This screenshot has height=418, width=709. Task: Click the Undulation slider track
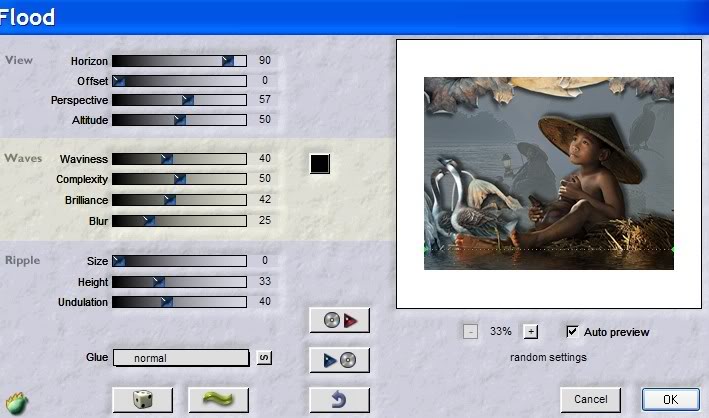click(179, 301)
